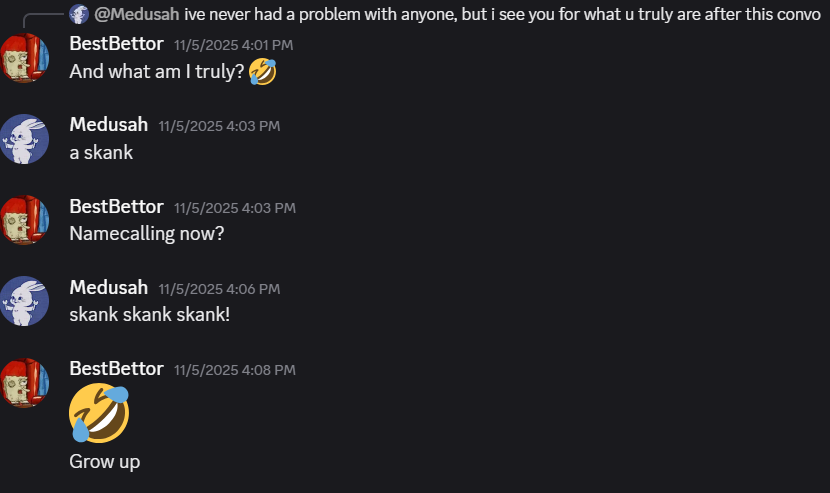Open BestBettor's avatar on the 4:08 PM message

(24, 382)
